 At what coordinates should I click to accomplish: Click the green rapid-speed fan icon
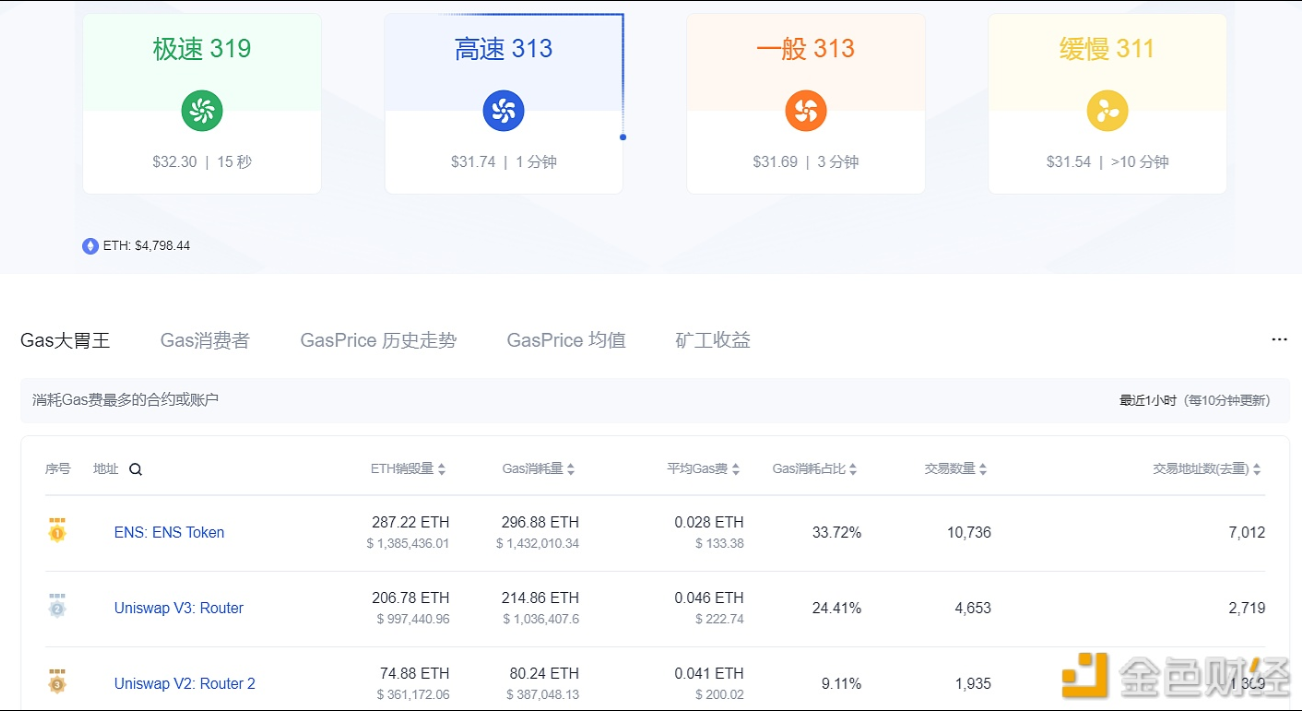[x=202, y=111]
